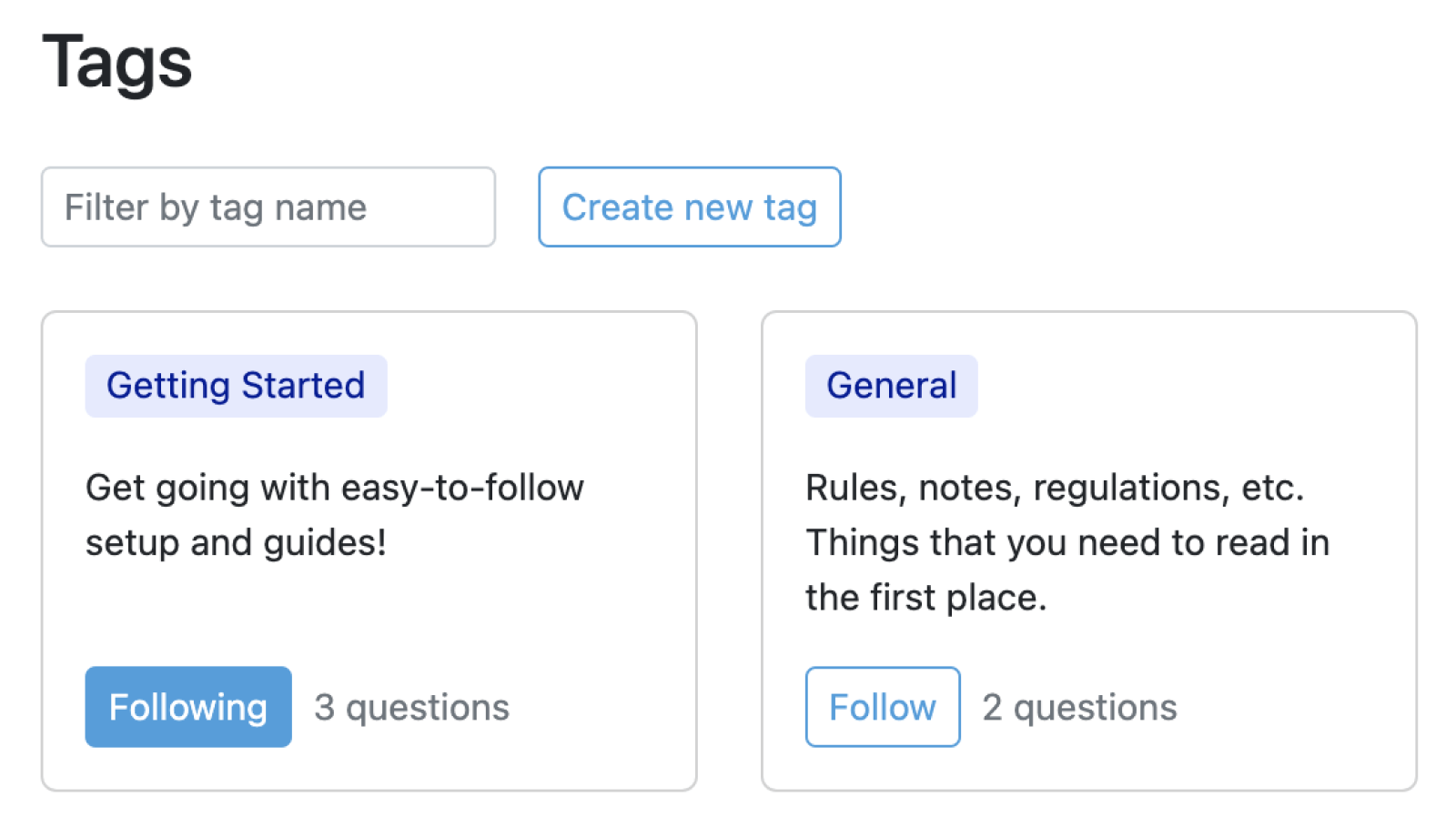Click the 'setup and guides!' text line

pyautogui.click(x=236, y=543)
